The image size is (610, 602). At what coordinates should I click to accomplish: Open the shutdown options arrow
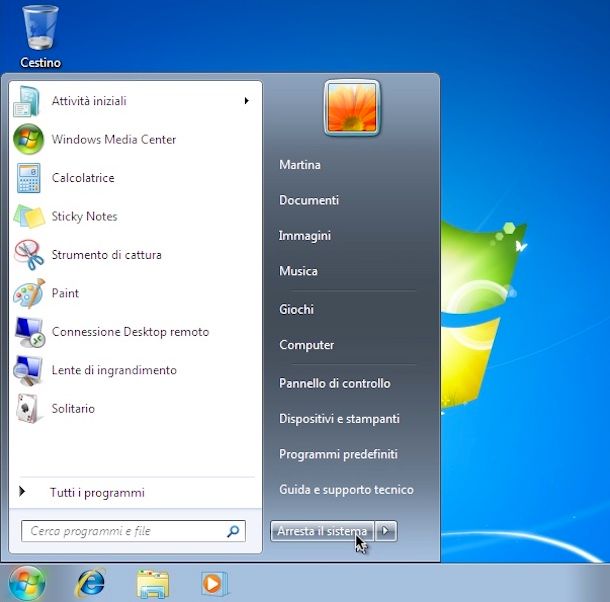pos(386,531)
